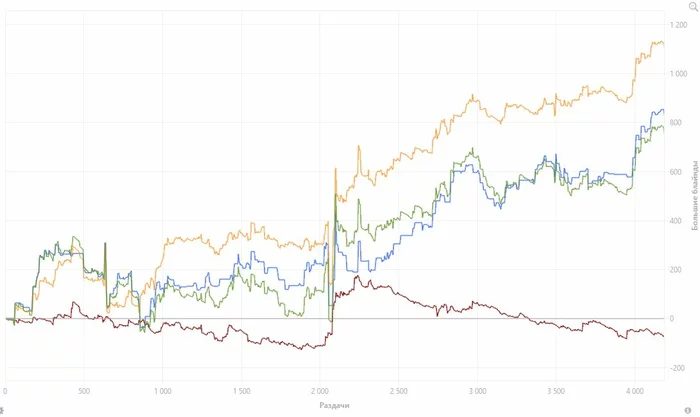700x417 pixels.
Task: Open chart settings via the gear icon
Action: coord(3,409)
